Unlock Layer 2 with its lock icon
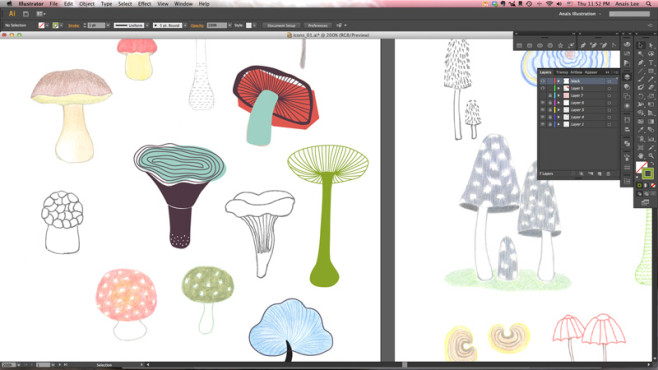Viewport: 658px width, 370px height. [x=550, y=125]
